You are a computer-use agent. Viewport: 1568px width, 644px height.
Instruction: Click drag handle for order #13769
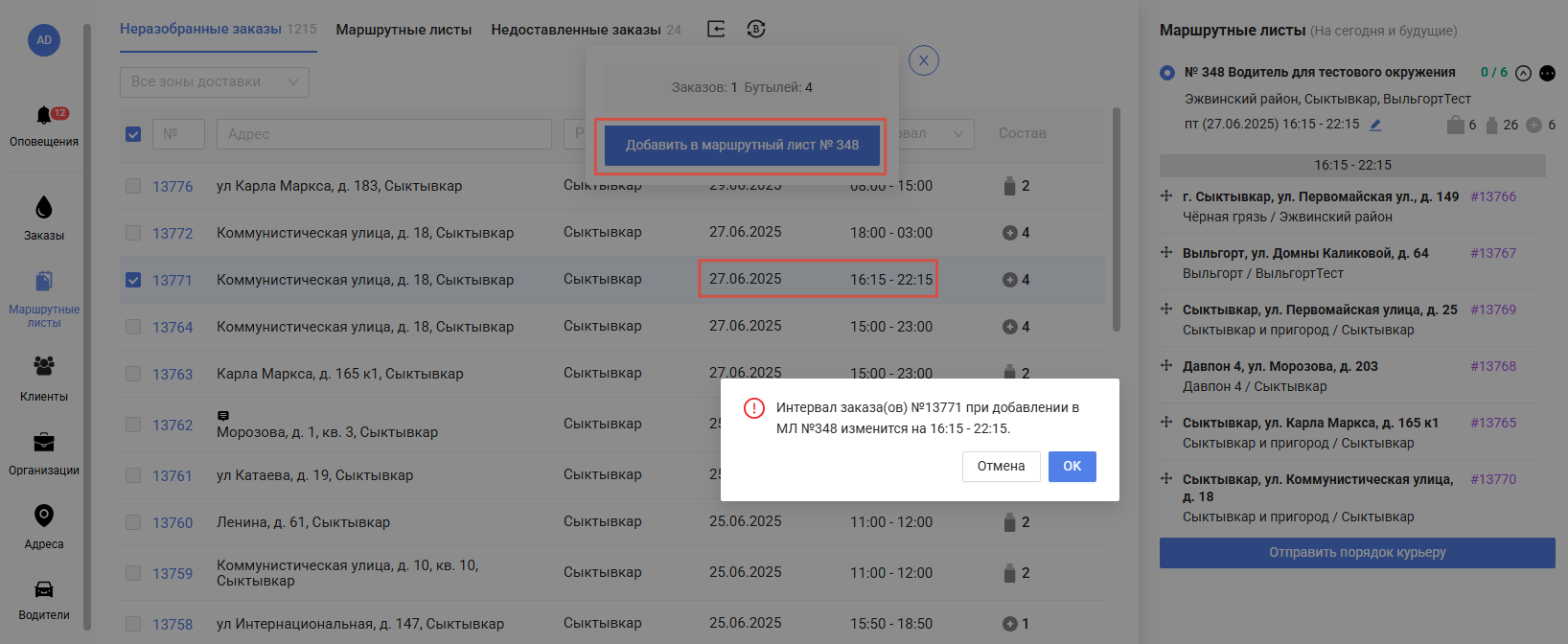click(1166, 309)
